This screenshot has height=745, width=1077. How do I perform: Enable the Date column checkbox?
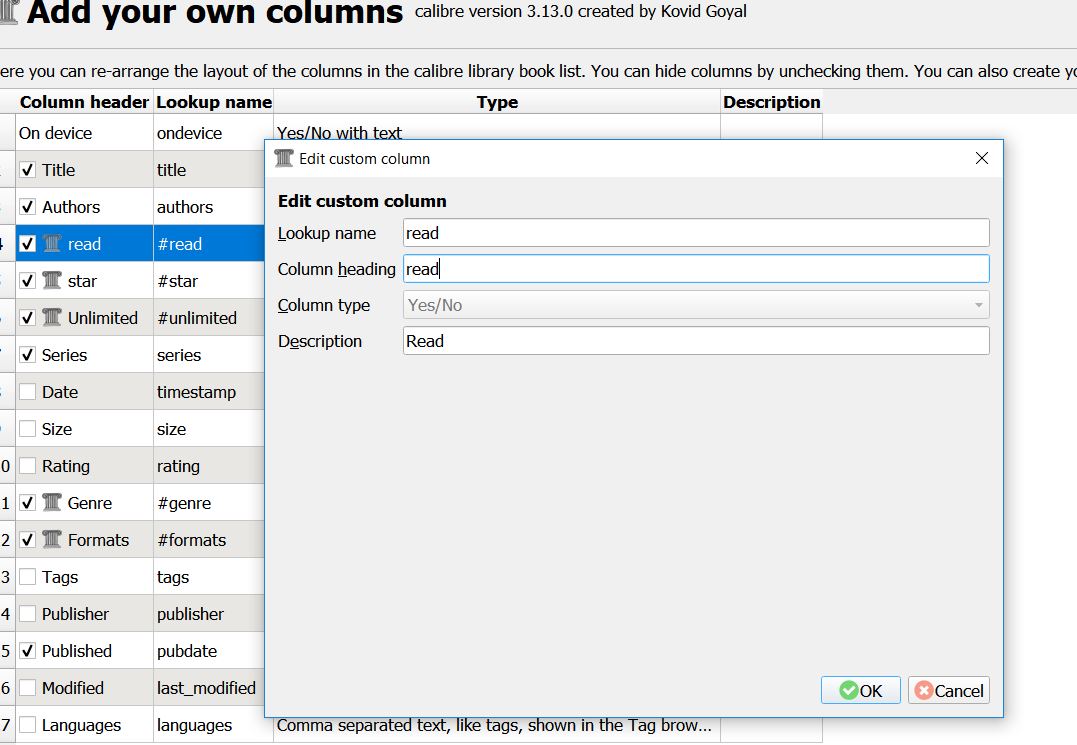pyautogui.click(x=27, y=392)
